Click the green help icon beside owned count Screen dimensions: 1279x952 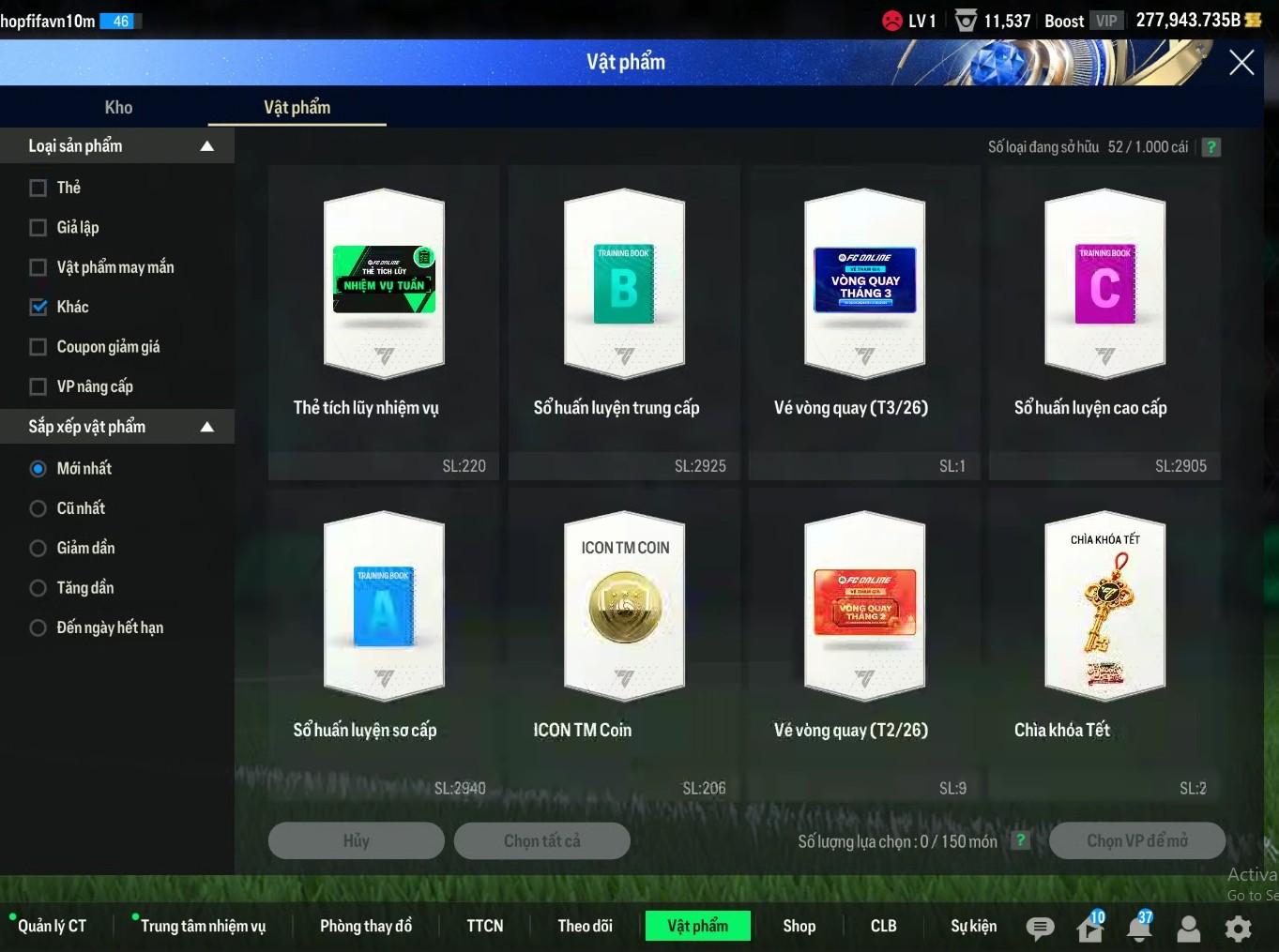[1211, 147]
